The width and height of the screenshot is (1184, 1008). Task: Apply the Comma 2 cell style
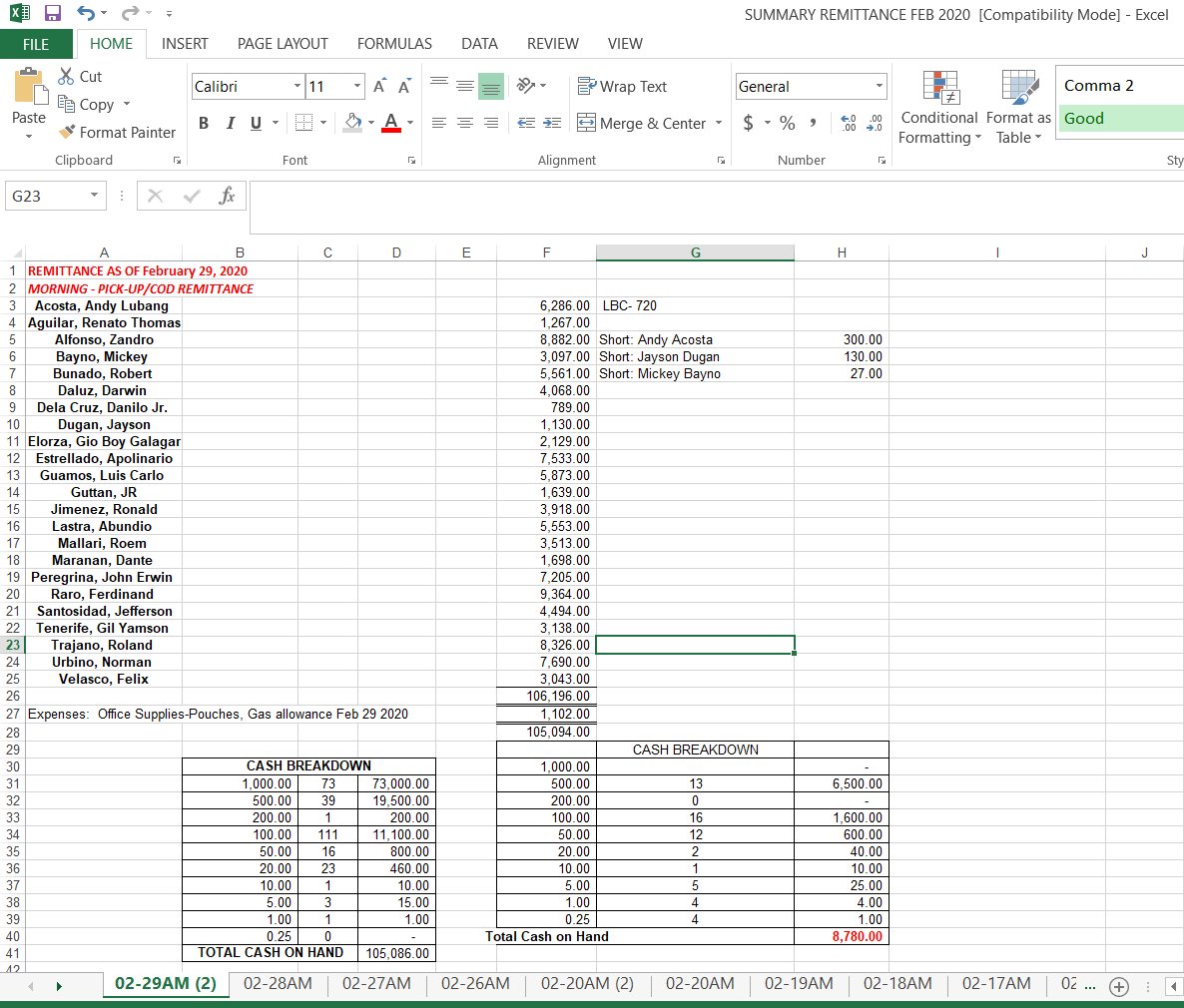tap(1120, 85)
